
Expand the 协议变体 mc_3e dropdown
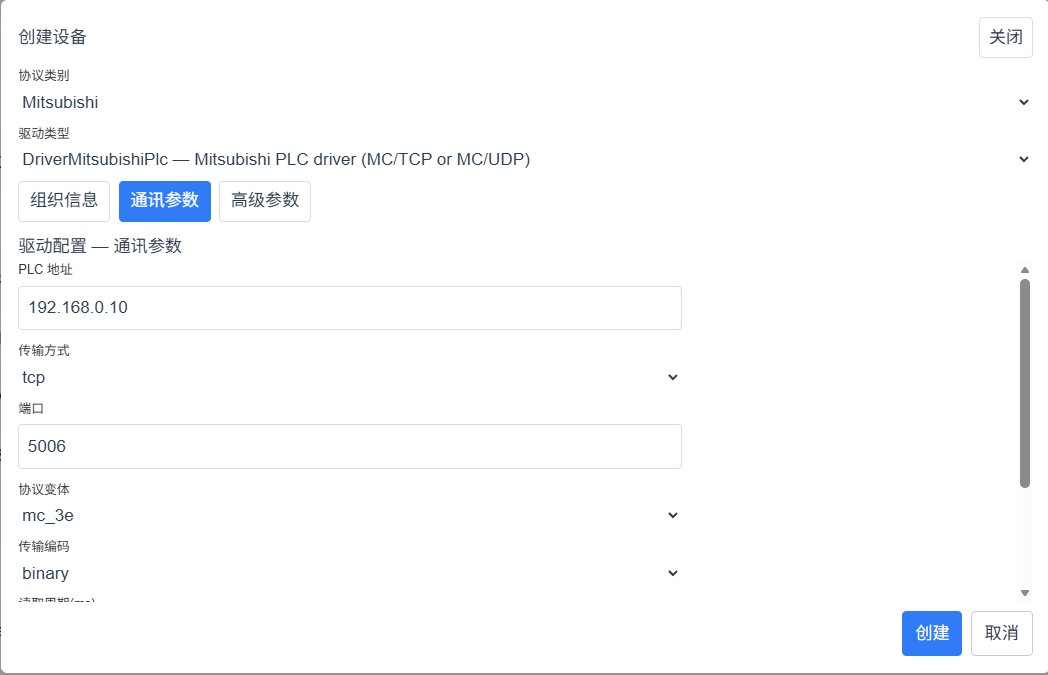[x=350, y=515]
